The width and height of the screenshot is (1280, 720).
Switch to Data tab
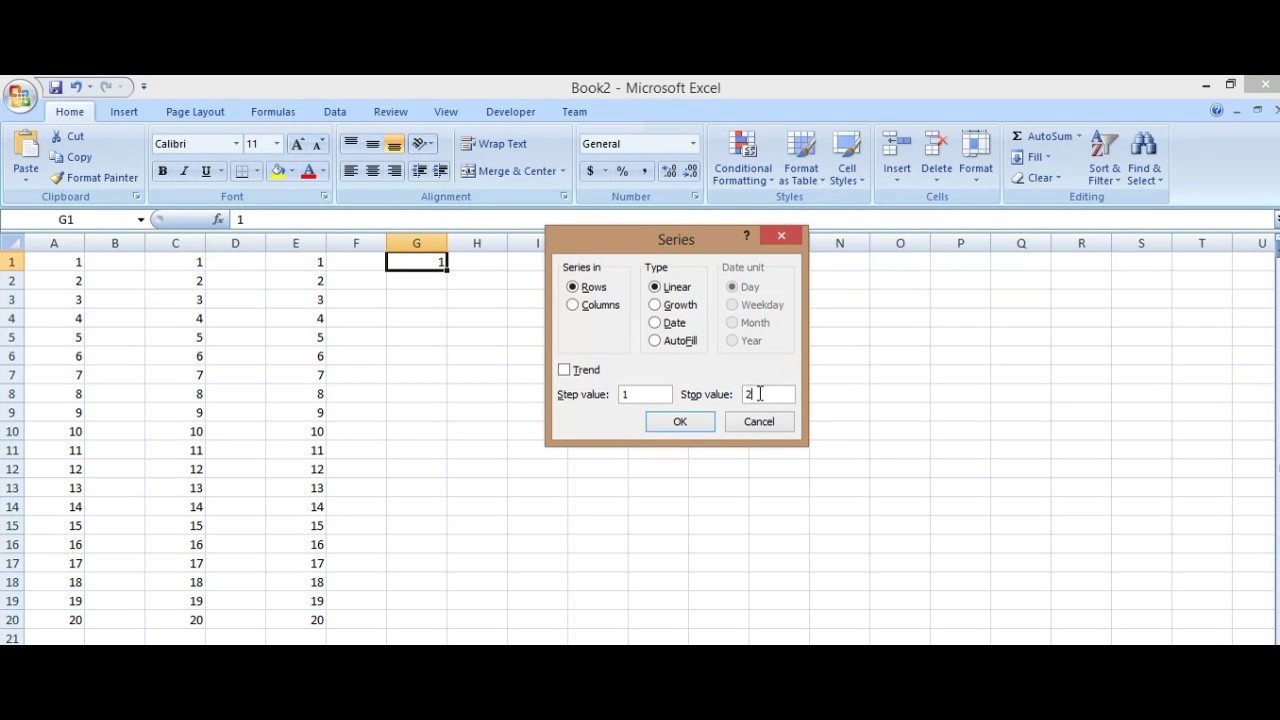[335, 112]
